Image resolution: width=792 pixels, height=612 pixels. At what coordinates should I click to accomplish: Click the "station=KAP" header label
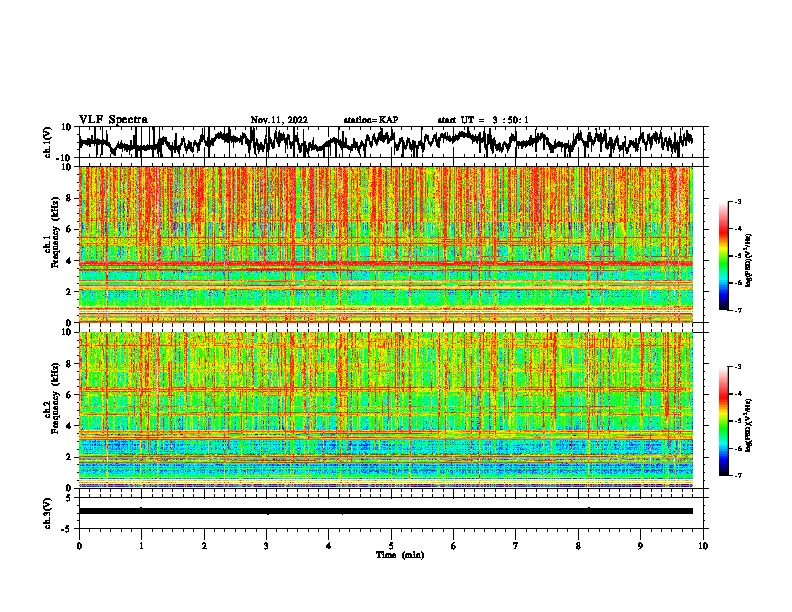371,120
